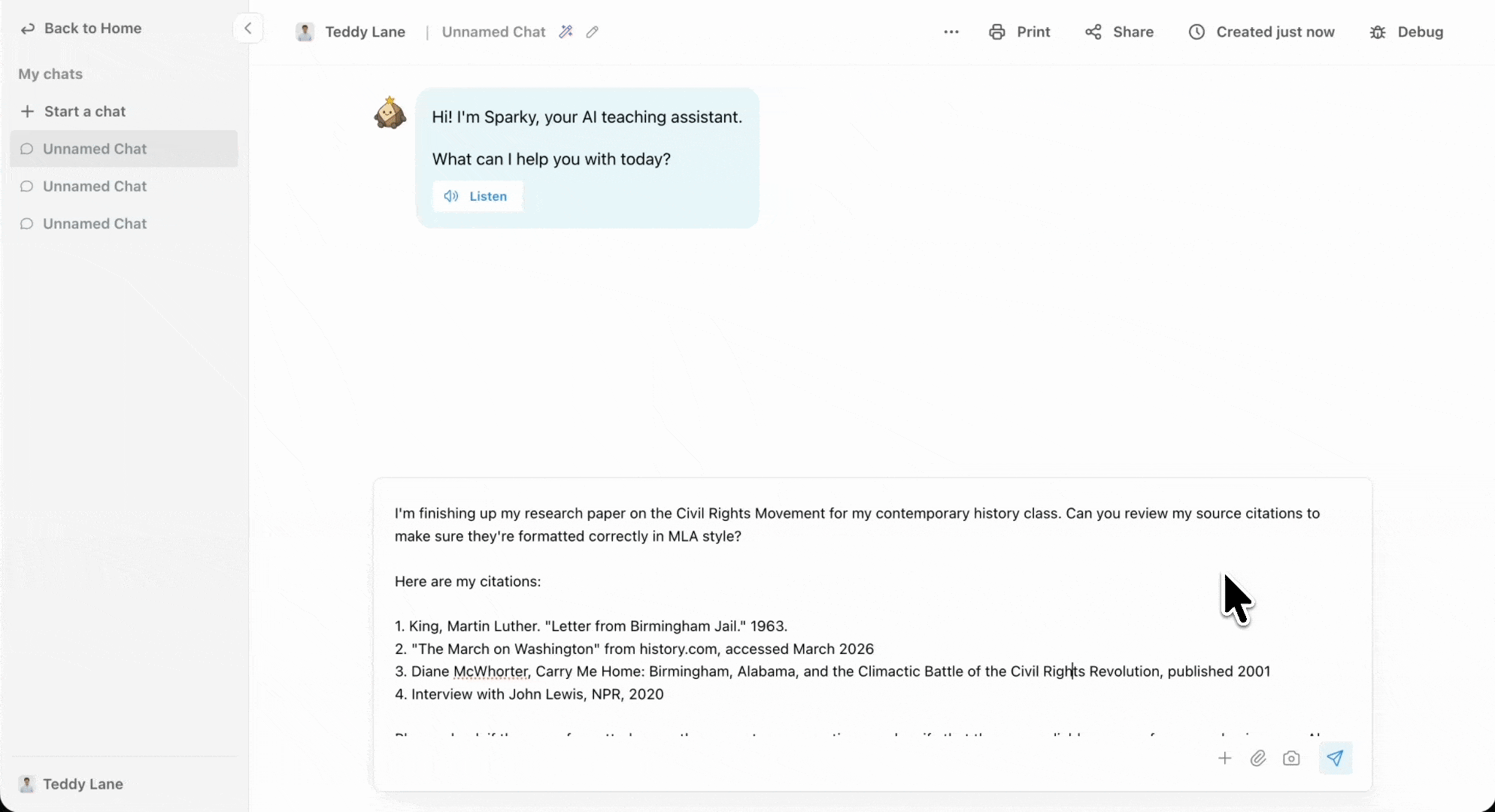Click the Listen speaker button
Image resolution: width=1495 pixels, height=812 pixels.
[x=477, y=196]
